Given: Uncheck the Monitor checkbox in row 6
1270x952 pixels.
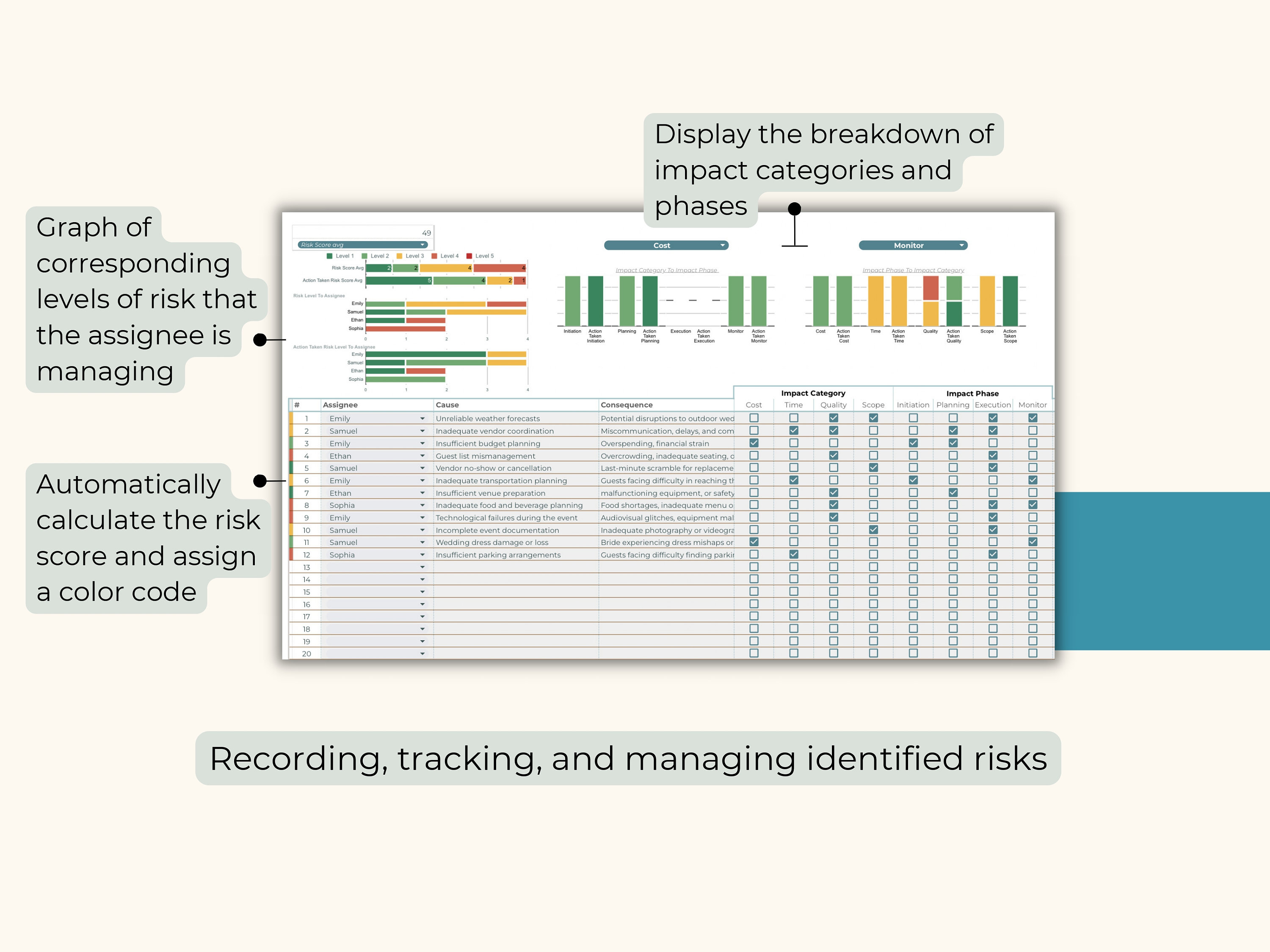Looking at the screenshot, I should pos(1033,480).
